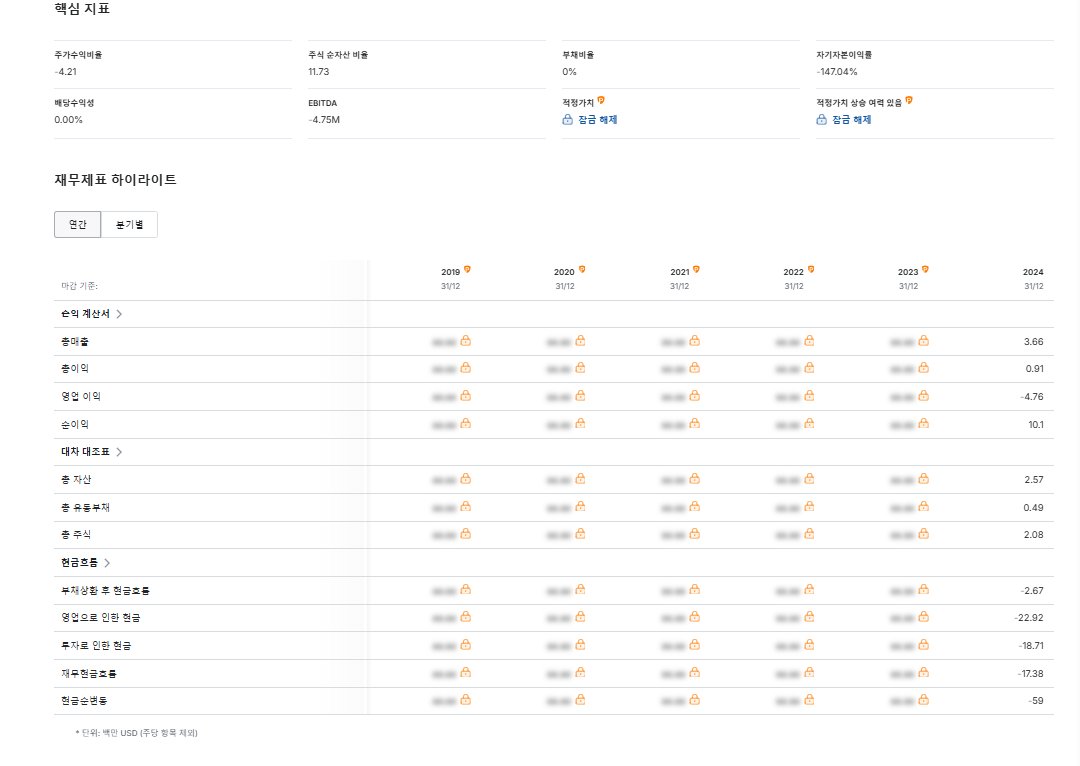
Task: Click the 2024 영업 이익 value -4.76
Action: 1032,397
